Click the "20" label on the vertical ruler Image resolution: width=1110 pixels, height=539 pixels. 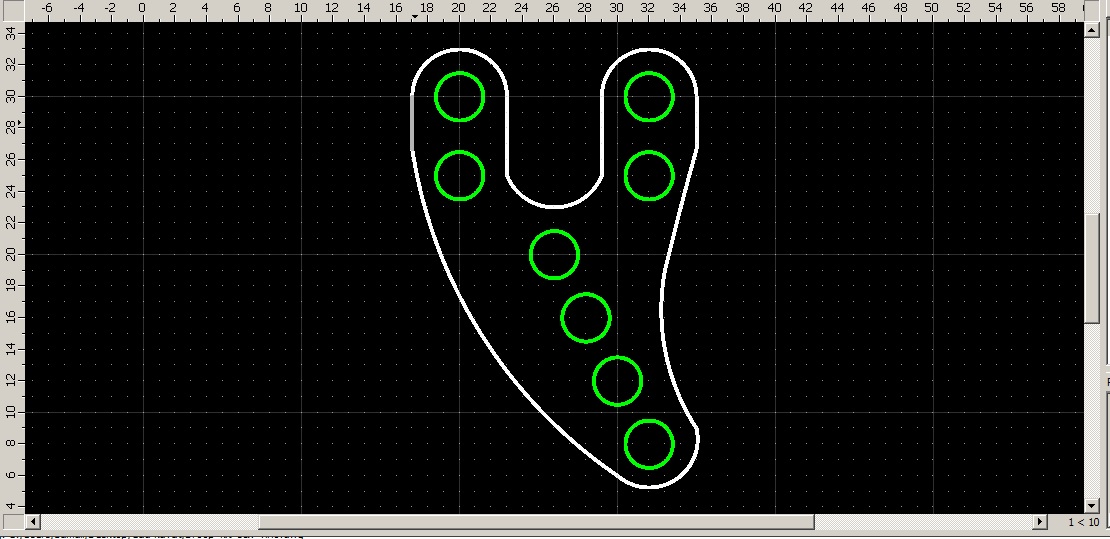(x=11, y=254)
